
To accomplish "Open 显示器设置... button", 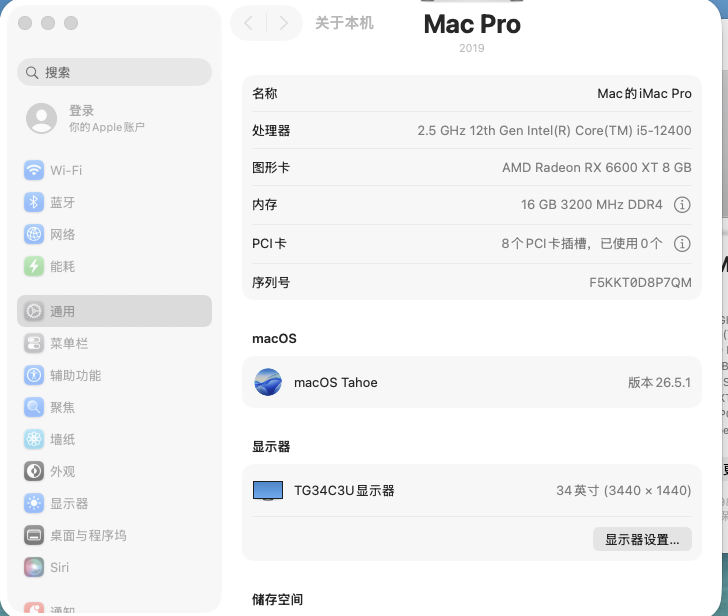I will pos(642,539).
